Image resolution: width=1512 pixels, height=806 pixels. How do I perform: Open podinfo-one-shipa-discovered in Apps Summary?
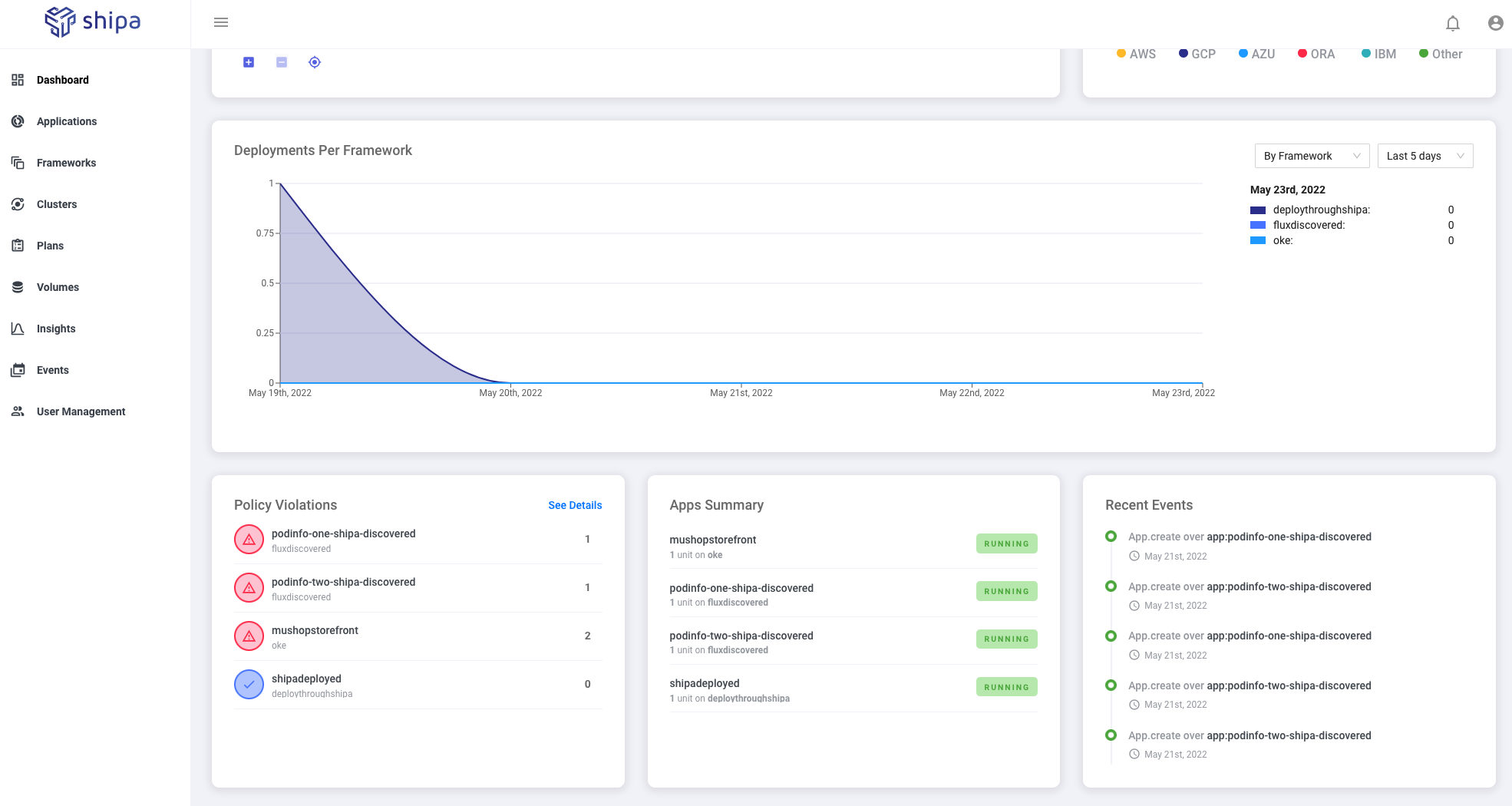[x=741, y=588]
